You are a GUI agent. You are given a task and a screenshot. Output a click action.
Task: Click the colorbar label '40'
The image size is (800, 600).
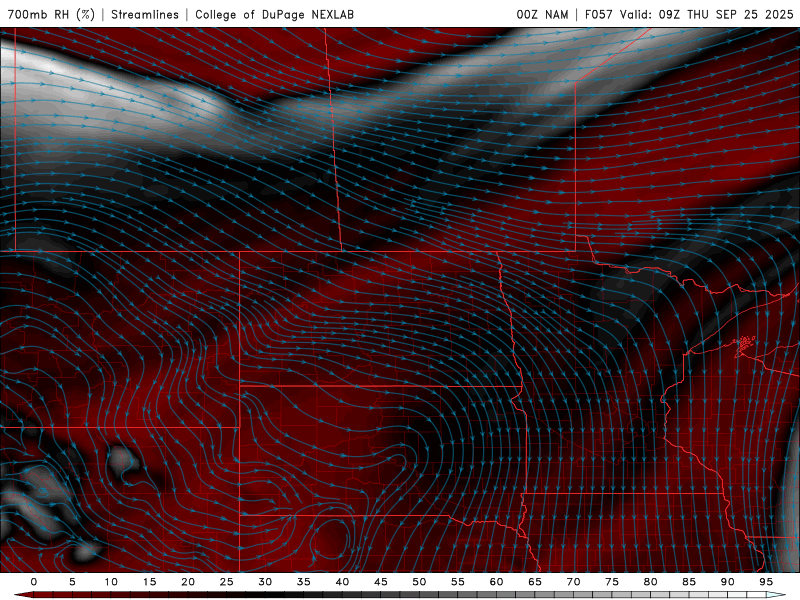(342, 582)
